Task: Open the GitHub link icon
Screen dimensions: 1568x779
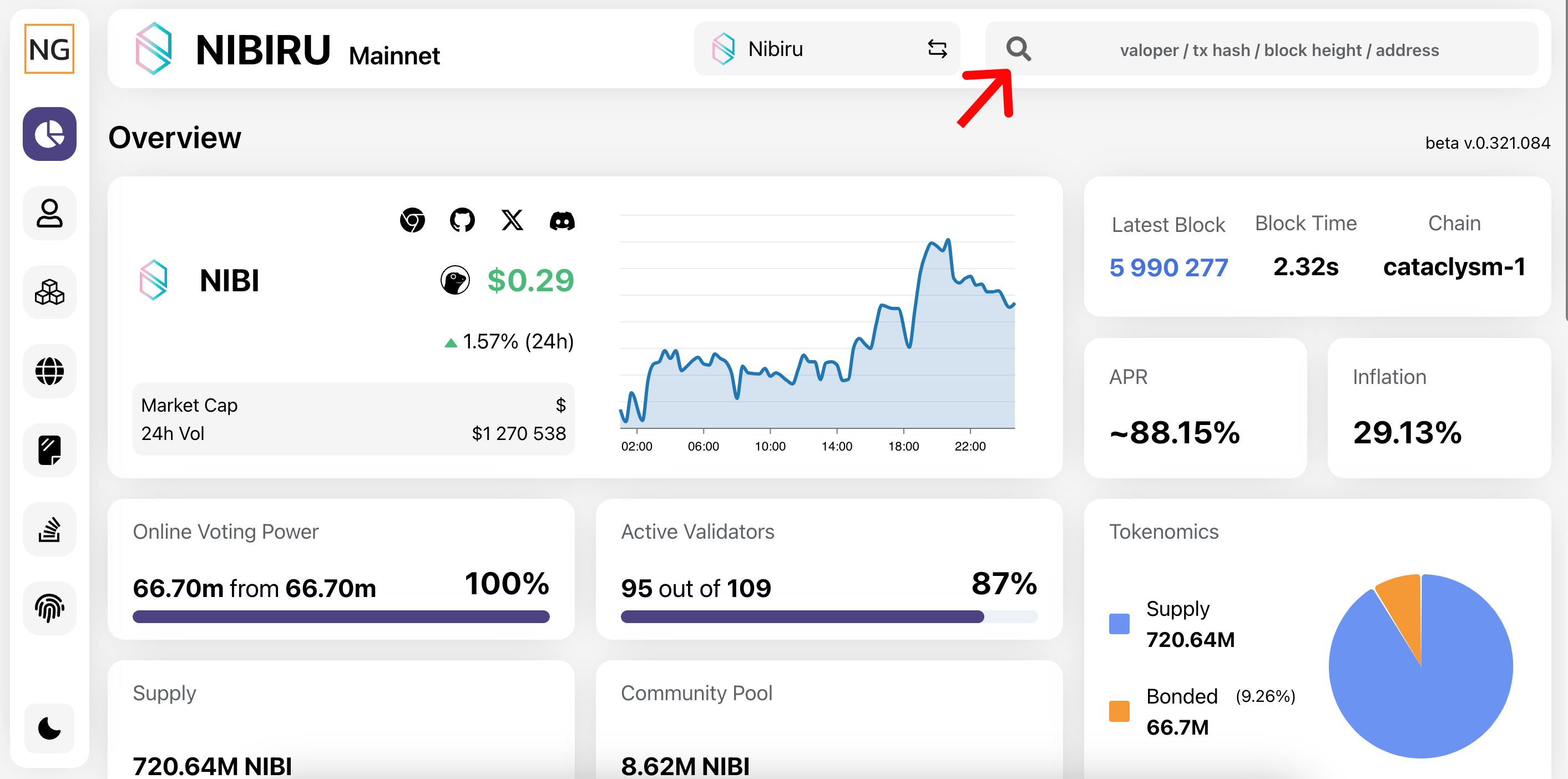Action: point(462,220)
